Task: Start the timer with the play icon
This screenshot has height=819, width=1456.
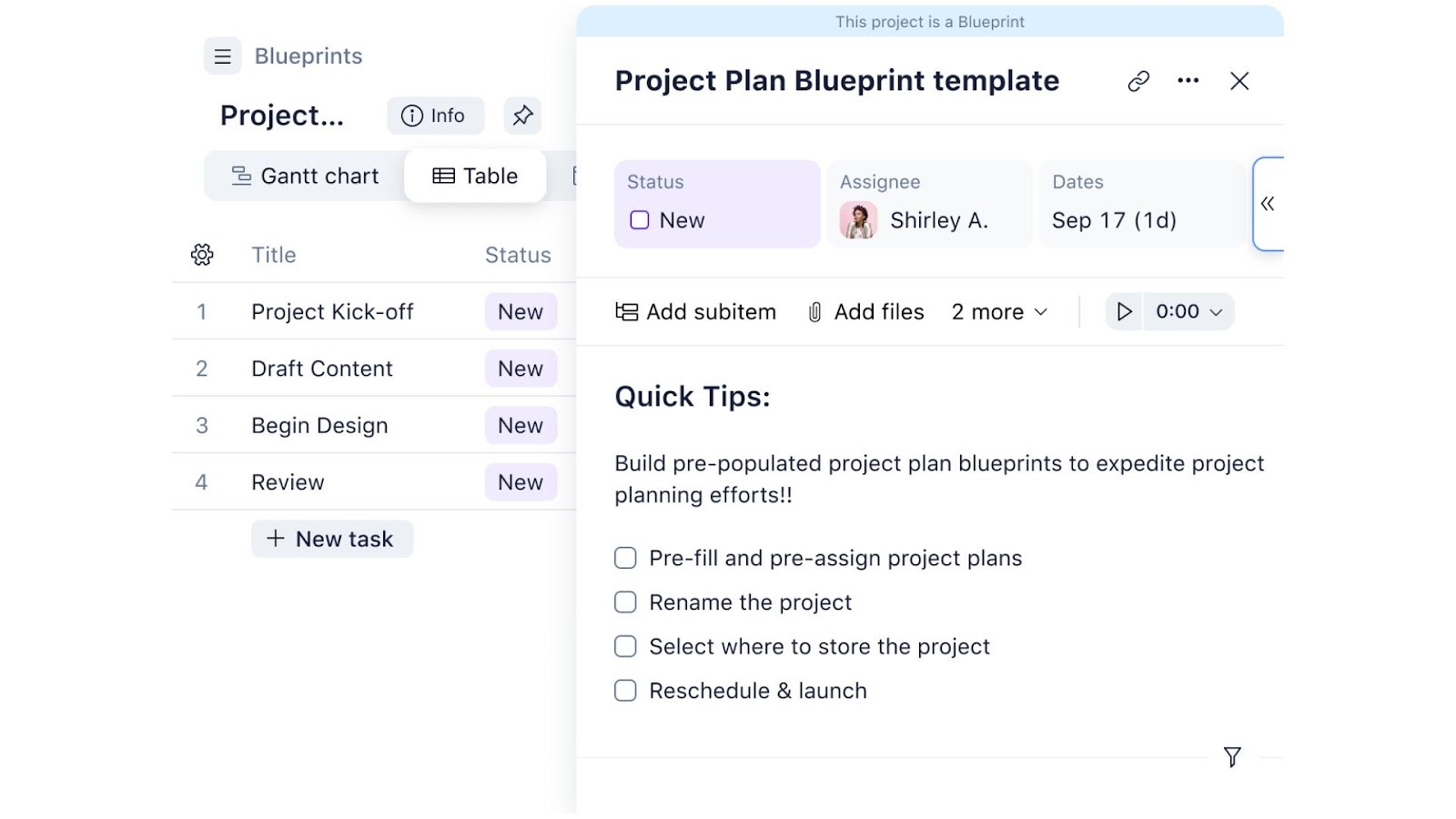Action: point(1123,311)
